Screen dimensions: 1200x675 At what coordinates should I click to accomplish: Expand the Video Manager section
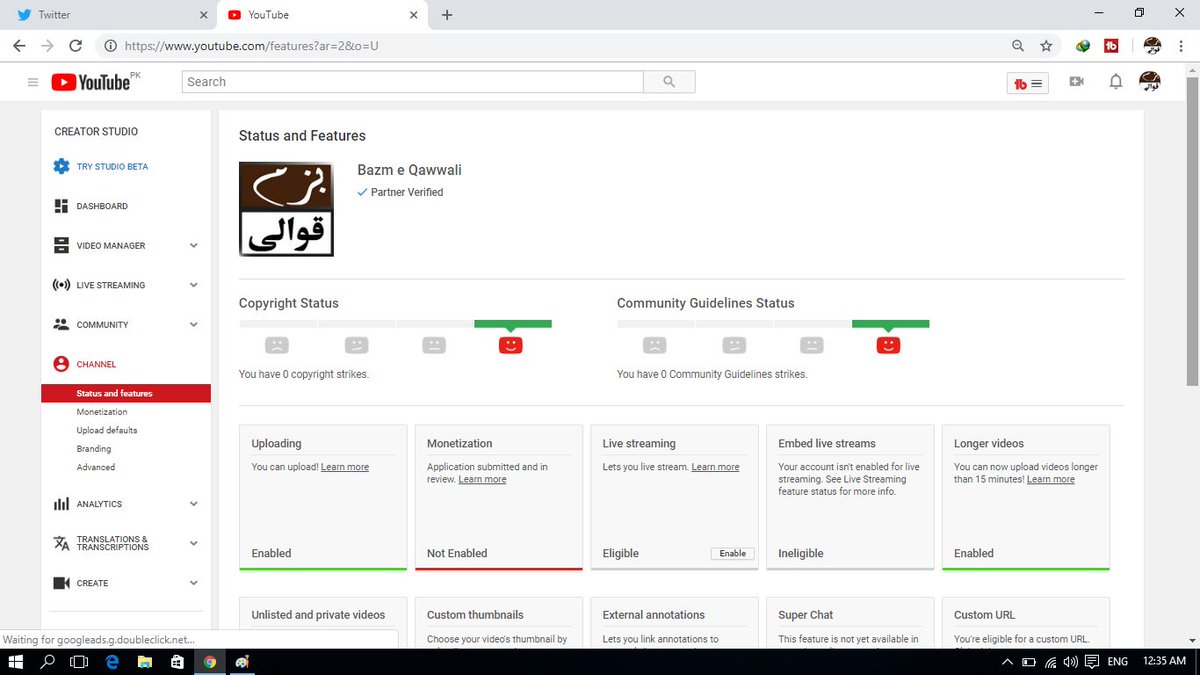coord(194,245)
